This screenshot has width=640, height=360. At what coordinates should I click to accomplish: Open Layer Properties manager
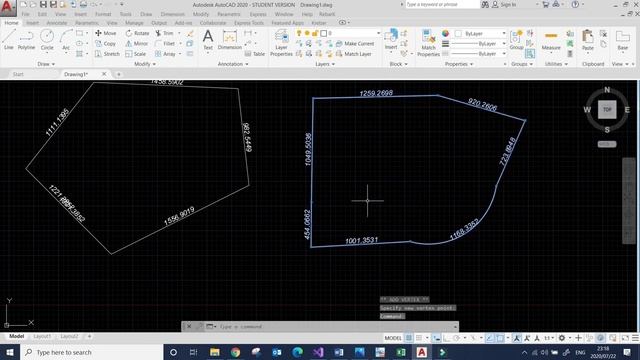click(281, 42)
